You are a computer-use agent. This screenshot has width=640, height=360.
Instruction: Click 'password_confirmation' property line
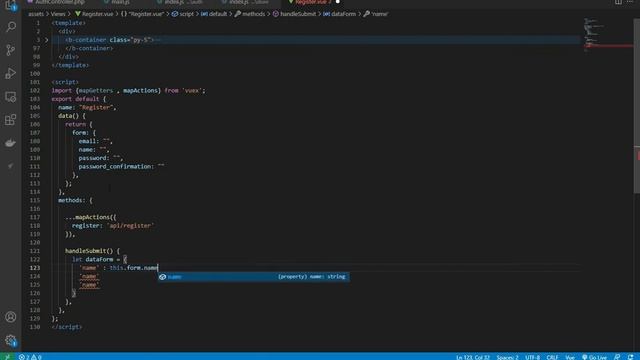[x=121, y=167]
